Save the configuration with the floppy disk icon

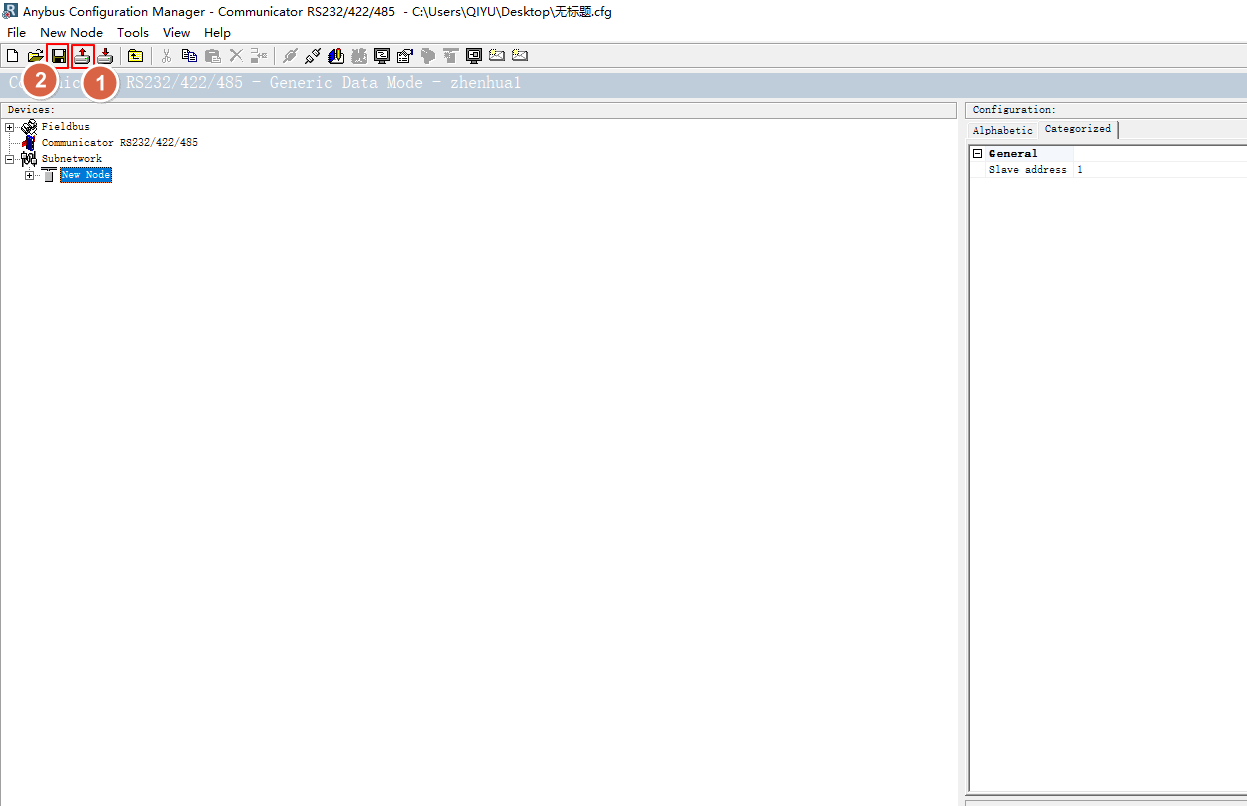pos(59,56)
